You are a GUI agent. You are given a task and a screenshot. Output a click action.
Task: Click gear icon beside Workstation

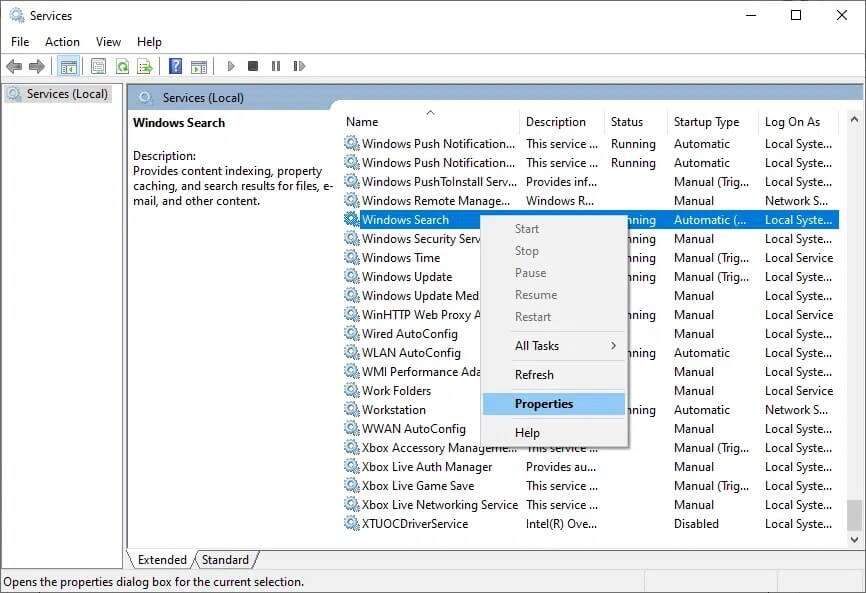click(x=352, y=409)
